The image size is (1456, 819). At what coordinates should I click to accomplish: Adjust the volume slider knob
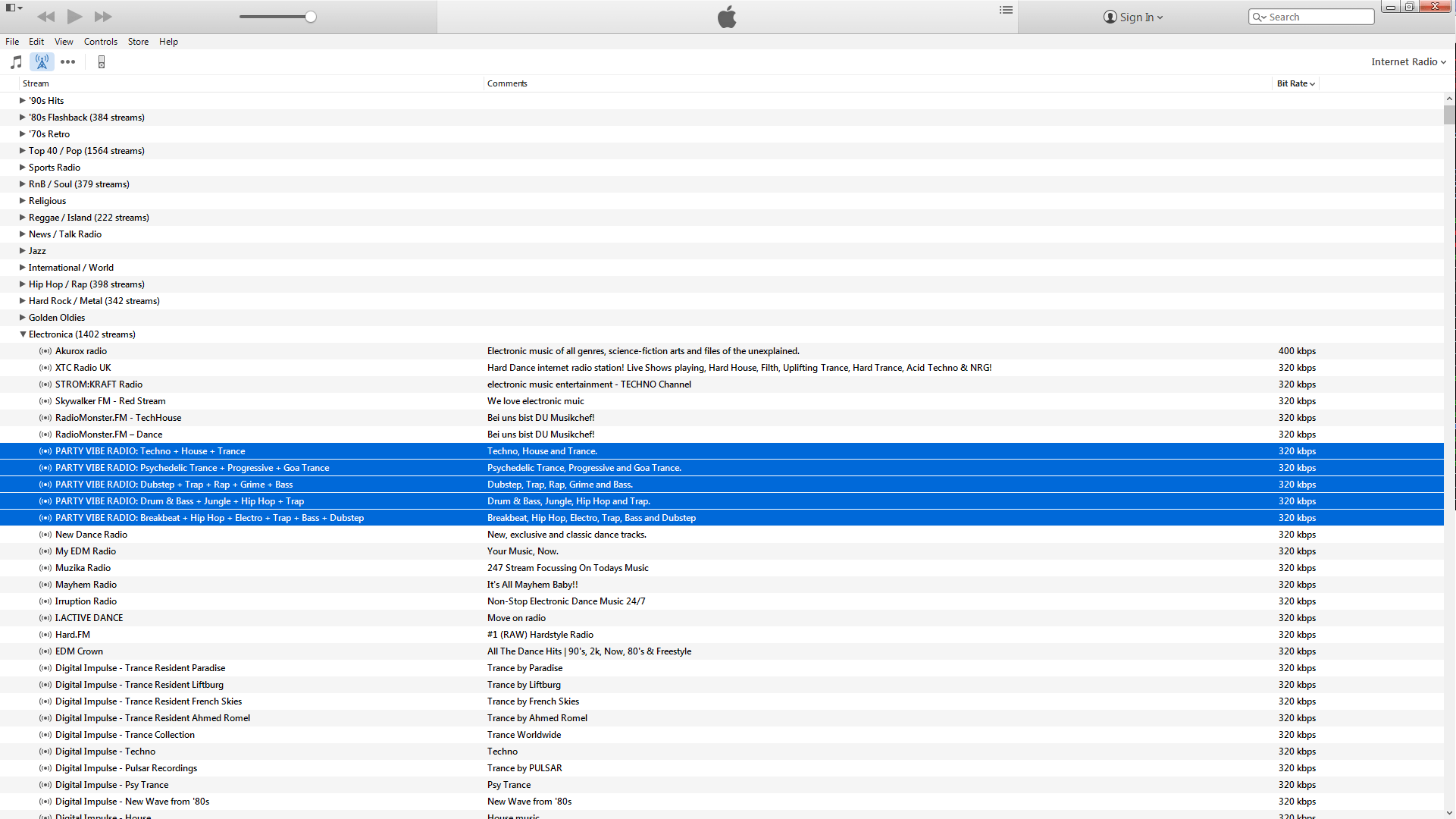[x=311, y=17]
